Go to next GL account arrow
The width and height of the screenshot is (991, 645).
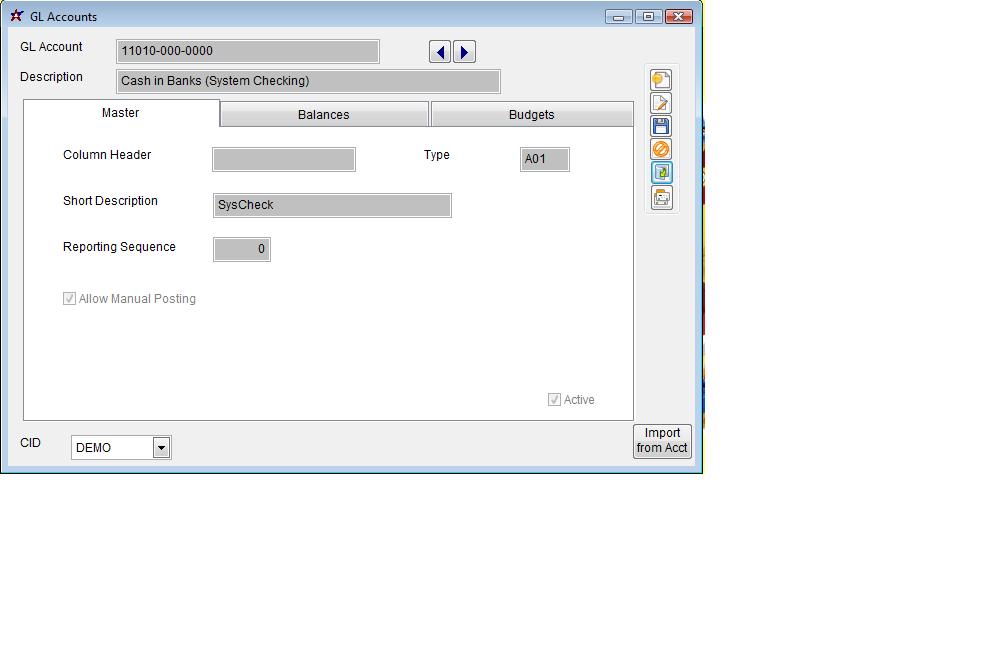tap(464, 52)
